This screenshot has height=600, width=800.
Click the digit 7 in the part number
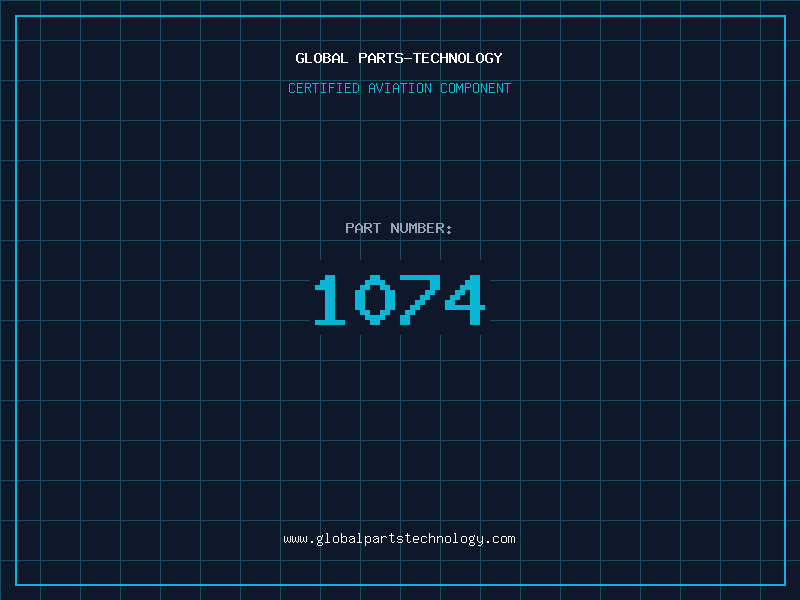coord(420,300)
